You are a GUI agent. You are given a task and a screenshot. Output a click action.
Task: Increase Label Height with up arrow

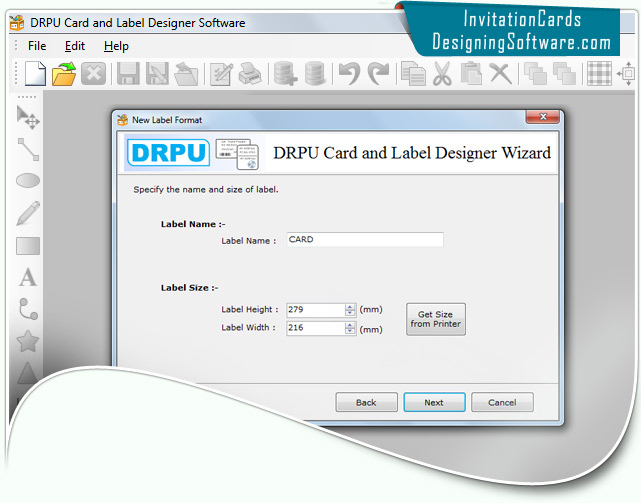[350, 306]
